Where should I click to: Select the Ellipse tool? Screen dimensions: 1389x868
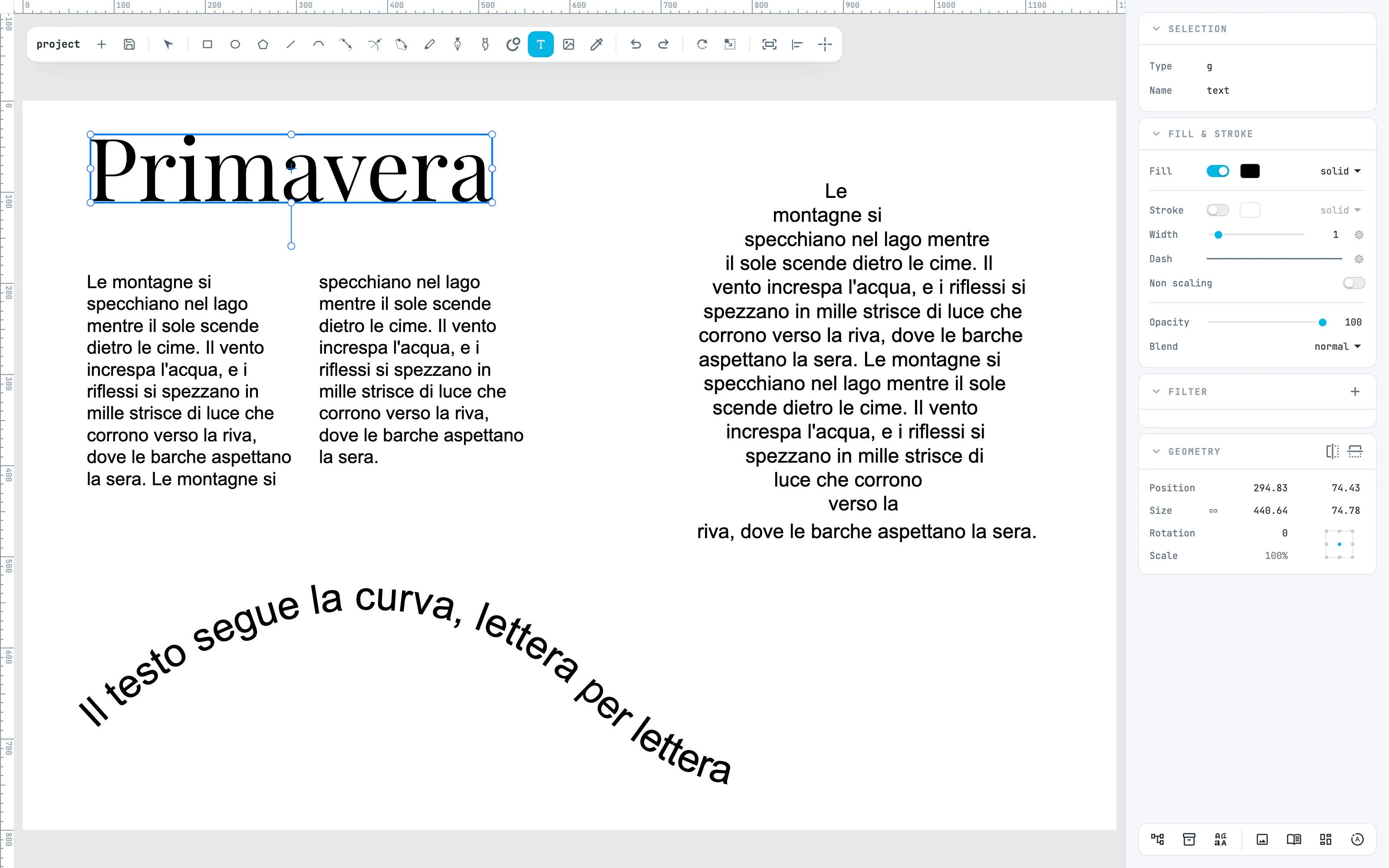coord(235,44)
